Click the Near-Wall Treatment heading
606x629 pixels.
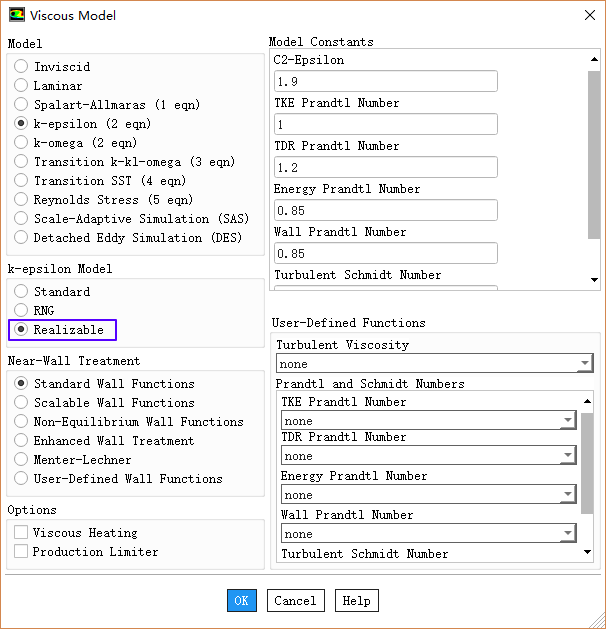click(x=74, y=361)
